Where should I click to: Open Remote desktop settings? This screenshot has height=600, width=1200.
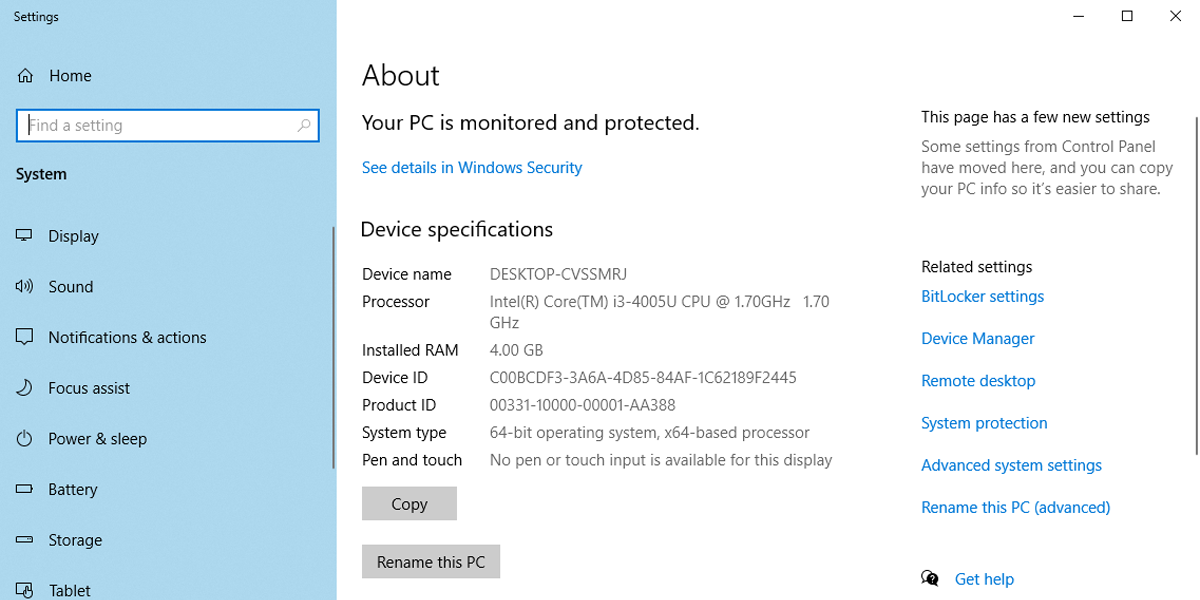click(978, 380)
